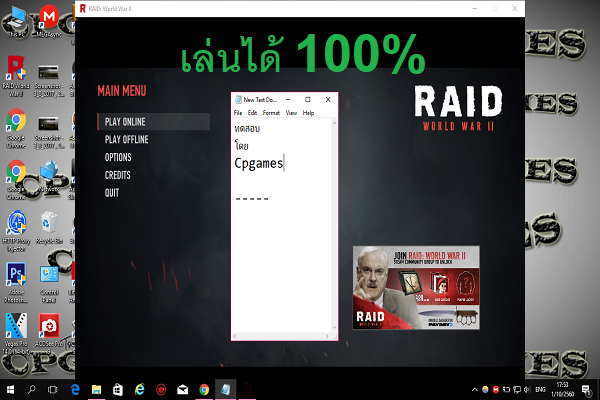The height and width of the screenshot is (400, 600).
Task: Click the dashed line text in Notepad
Action: point(252,199)
